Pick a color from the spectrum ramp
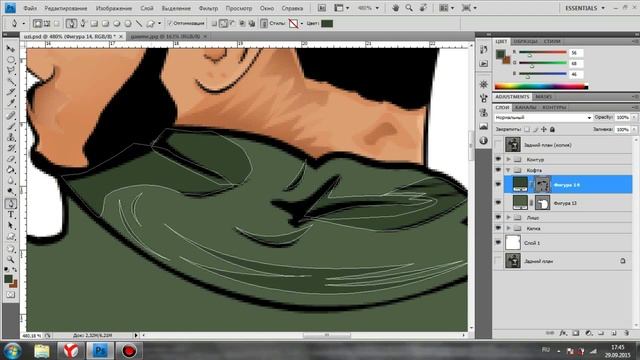The width and height of the screenshot is (640, 360). coord(541,86)
